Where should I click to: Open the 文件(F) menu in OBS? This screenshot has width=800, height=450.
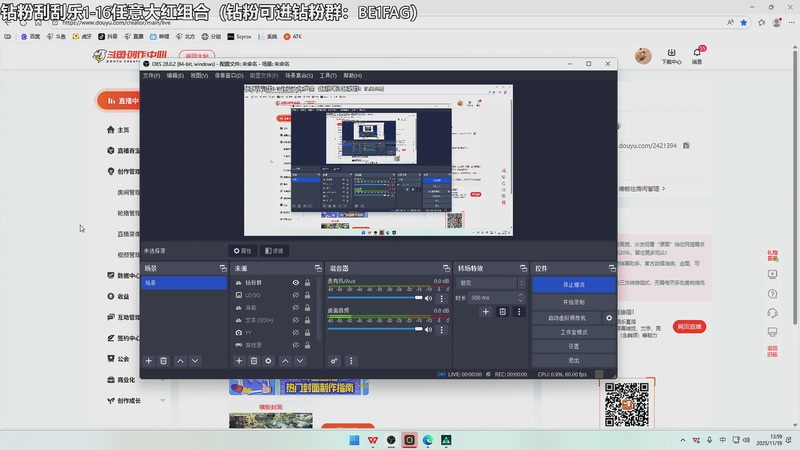[x=151, y=76]
